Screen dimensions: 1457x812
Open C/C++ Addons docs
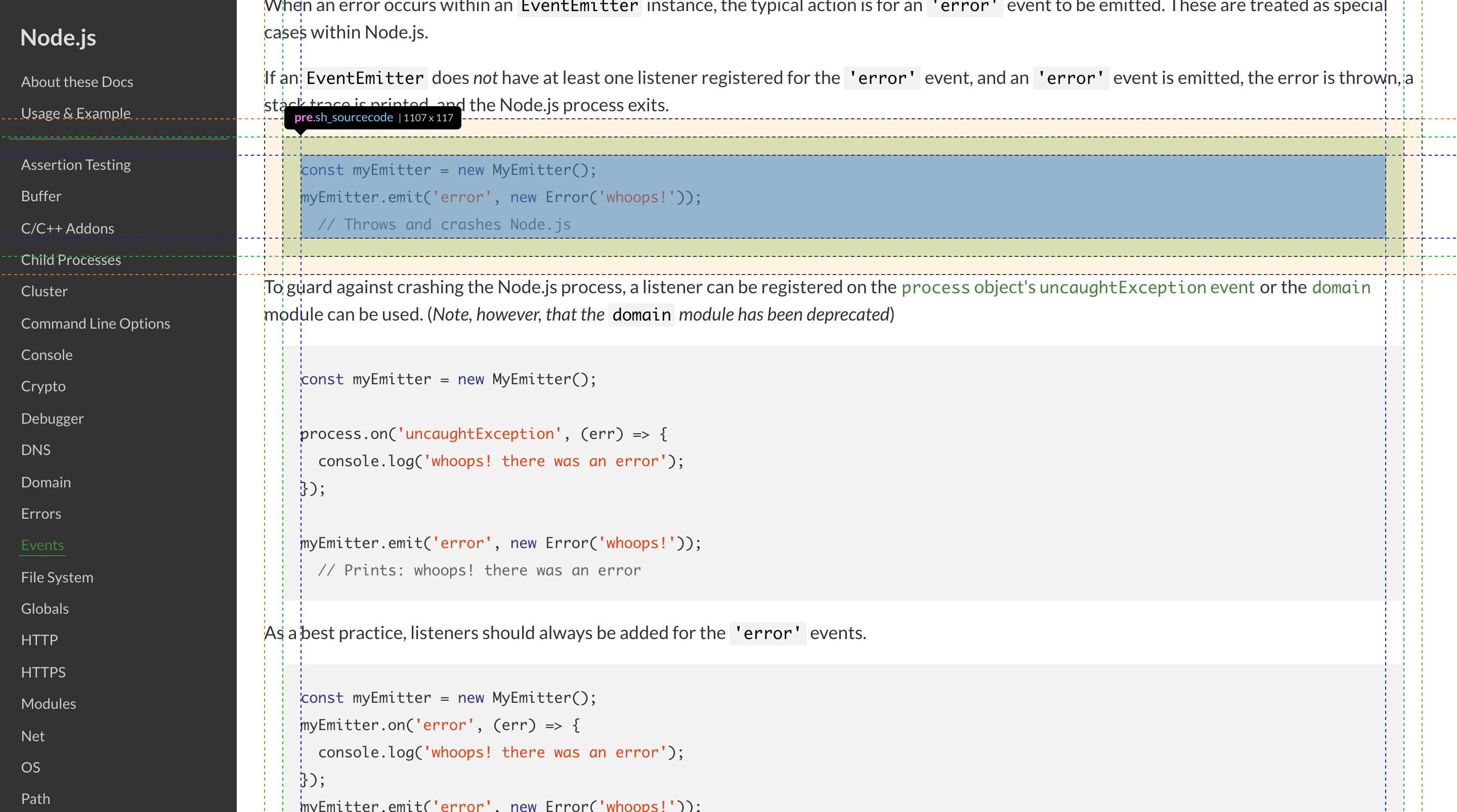[x=67, y=229]
